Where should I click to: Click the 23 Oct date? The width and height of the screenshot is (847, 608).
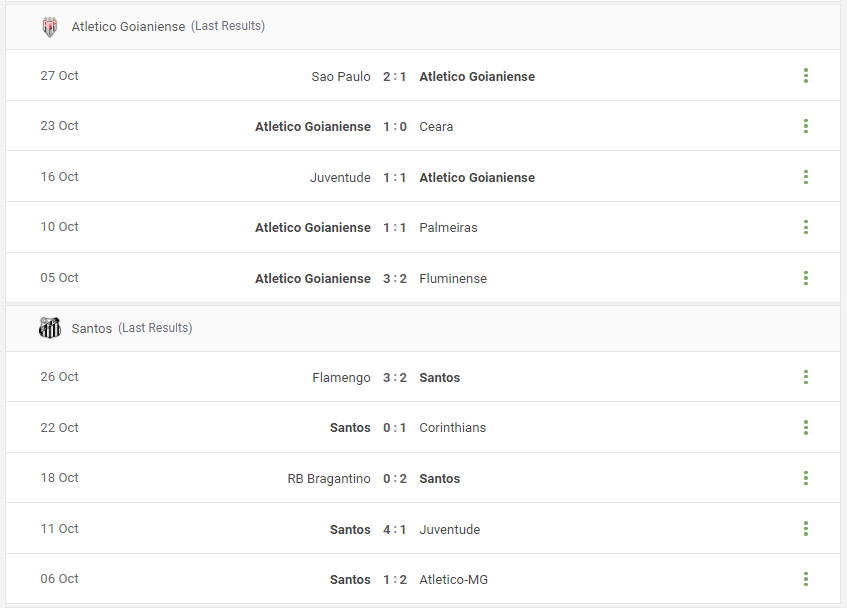pyautogui.click(x=59, y=126)
